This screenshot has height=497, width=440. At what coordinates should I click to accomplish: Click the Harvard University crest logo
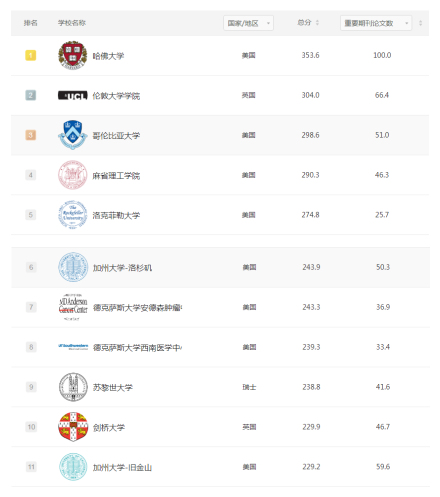click(73, 55)
